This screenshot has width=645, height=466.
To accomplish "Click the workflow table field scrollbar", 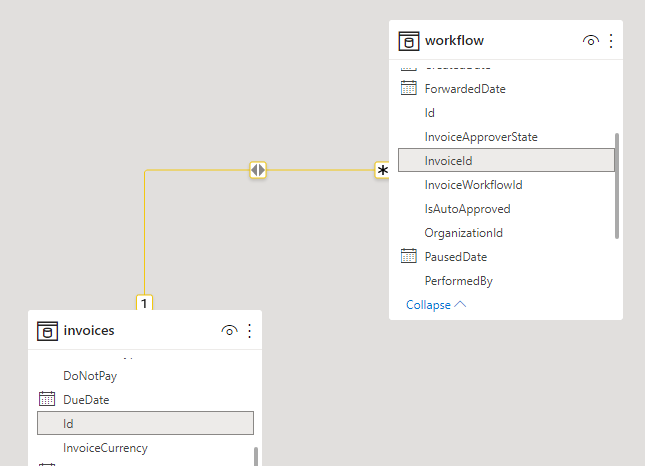I will coord(617,185).
